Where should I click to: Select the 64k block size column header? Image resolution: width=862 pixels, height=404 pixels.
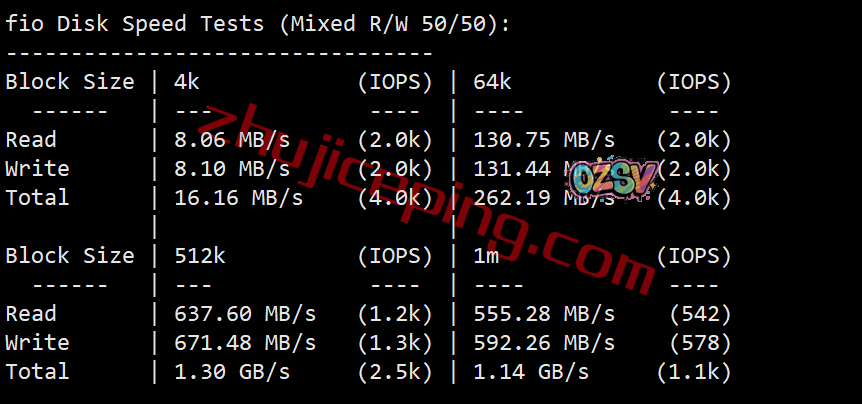coord(492,82)
